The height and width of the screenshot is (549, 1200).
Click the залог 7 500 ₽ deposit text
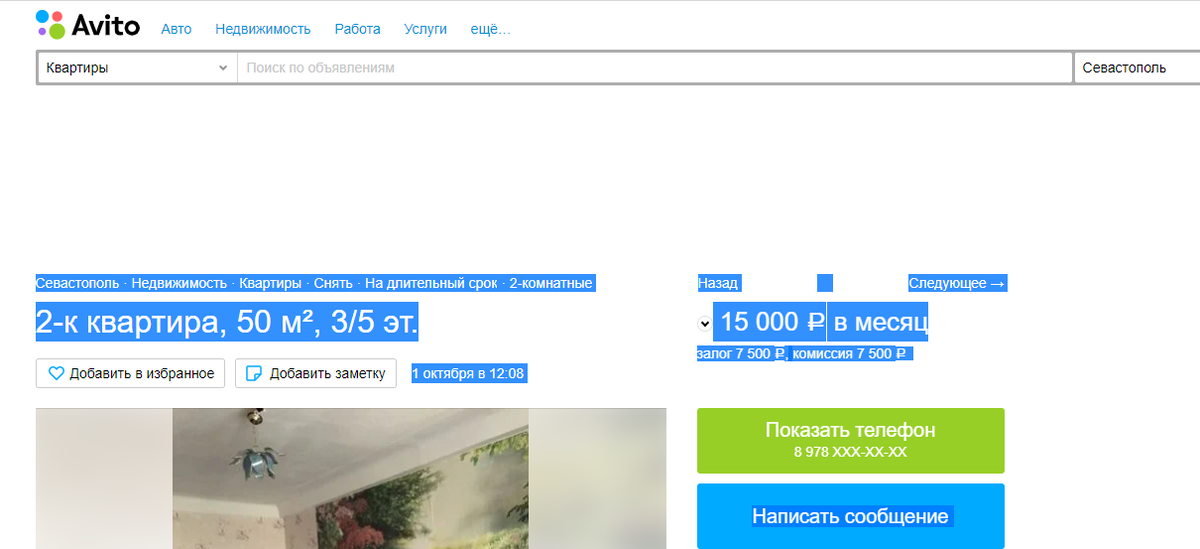742,353
